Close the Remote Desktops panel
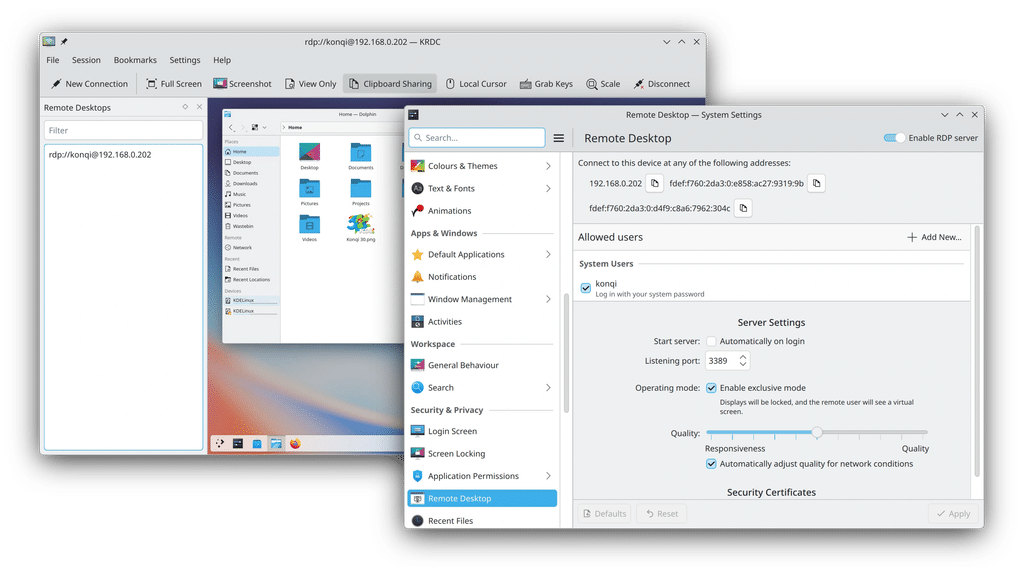Viewport: 1024px width, 576px height. click(199, 106)
